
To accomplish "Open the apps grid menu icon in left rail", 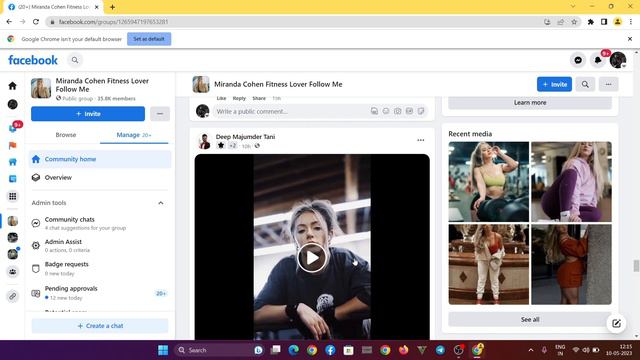I will point(13,196).
